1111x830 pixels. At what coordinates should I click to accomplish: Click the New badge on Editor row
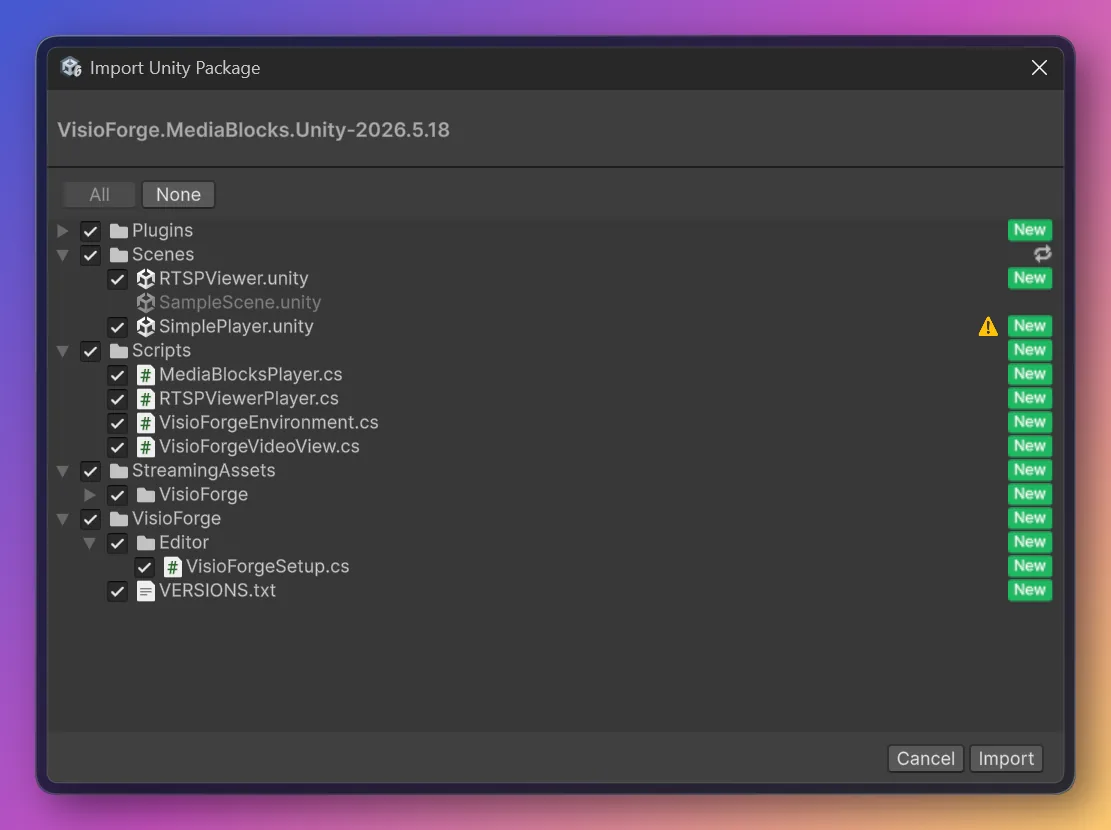click(1030, 542)
